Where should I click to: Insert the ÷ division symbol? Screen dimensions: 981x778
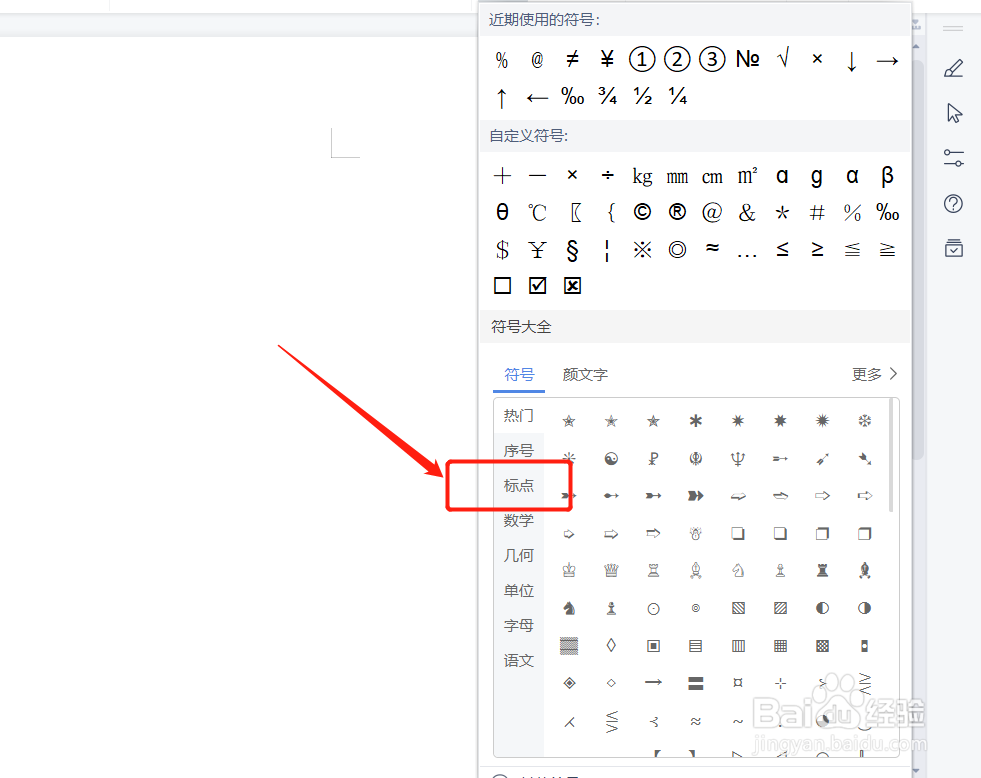[607, 176]
